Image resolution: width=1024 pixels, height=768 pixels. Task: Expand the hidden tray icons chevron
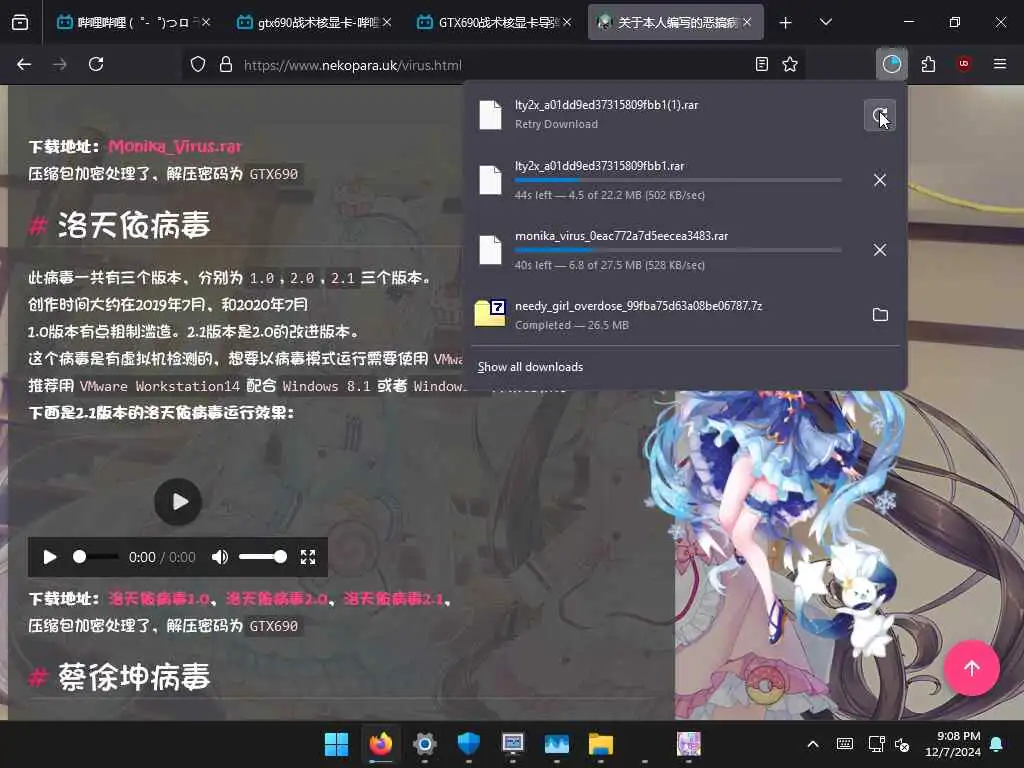point(813,744)
